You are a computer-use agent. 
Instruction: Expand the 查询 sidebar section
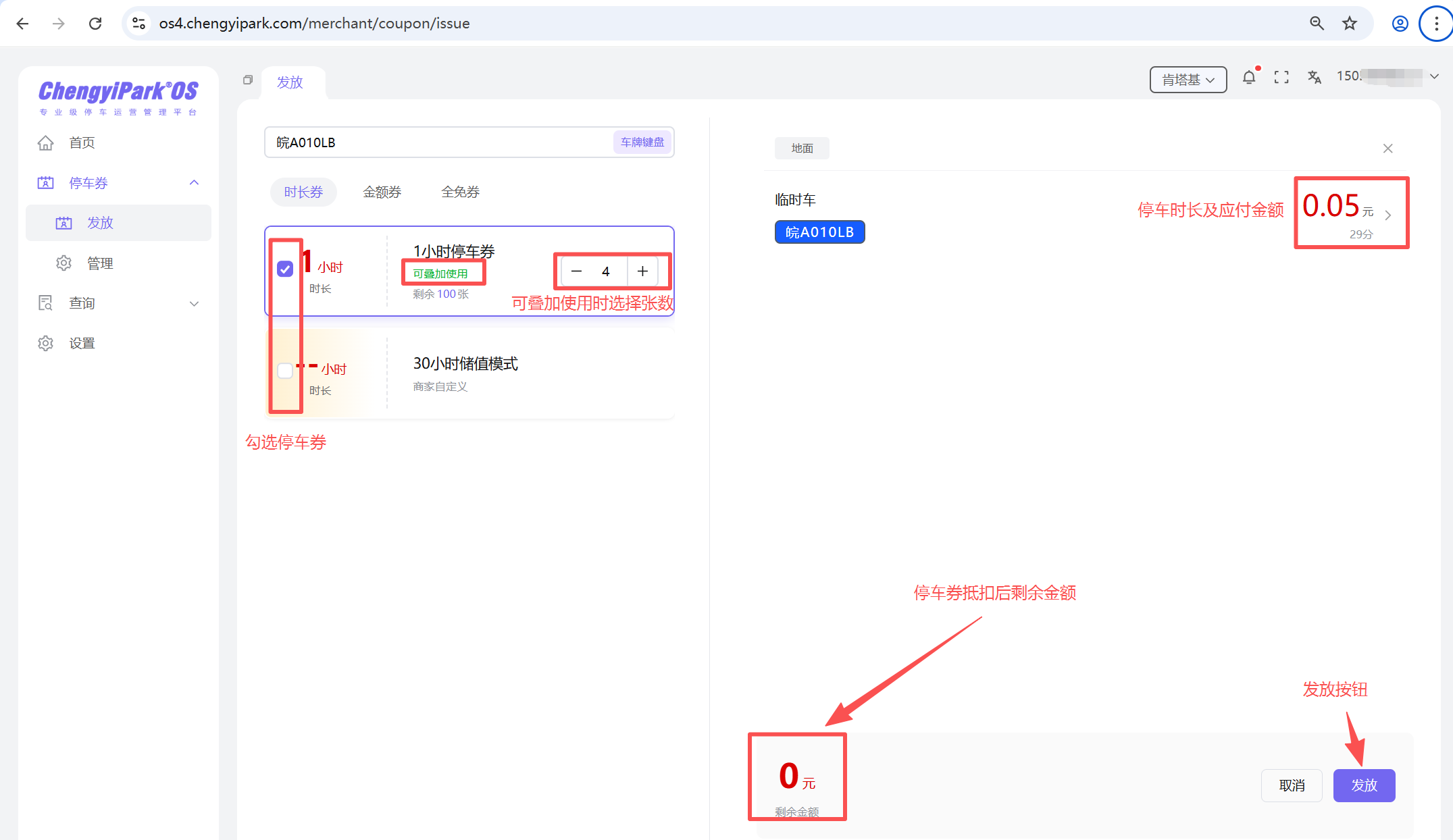[195, 303]
